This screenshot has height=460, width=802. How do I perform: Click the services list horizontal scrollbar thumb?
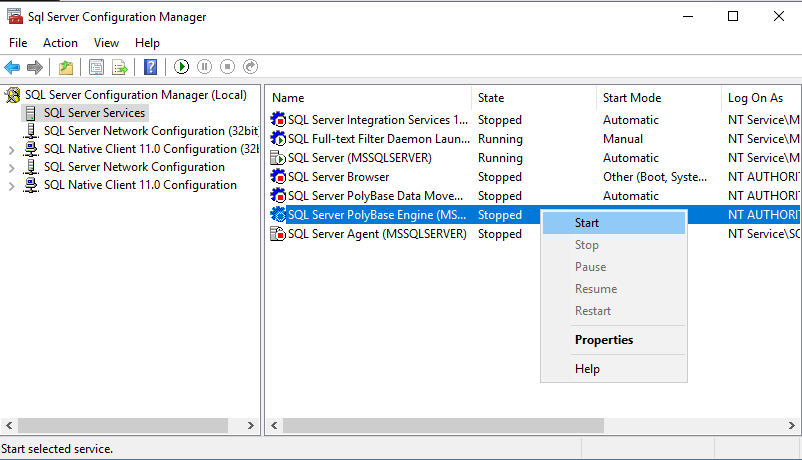click(x=443, y=425)
